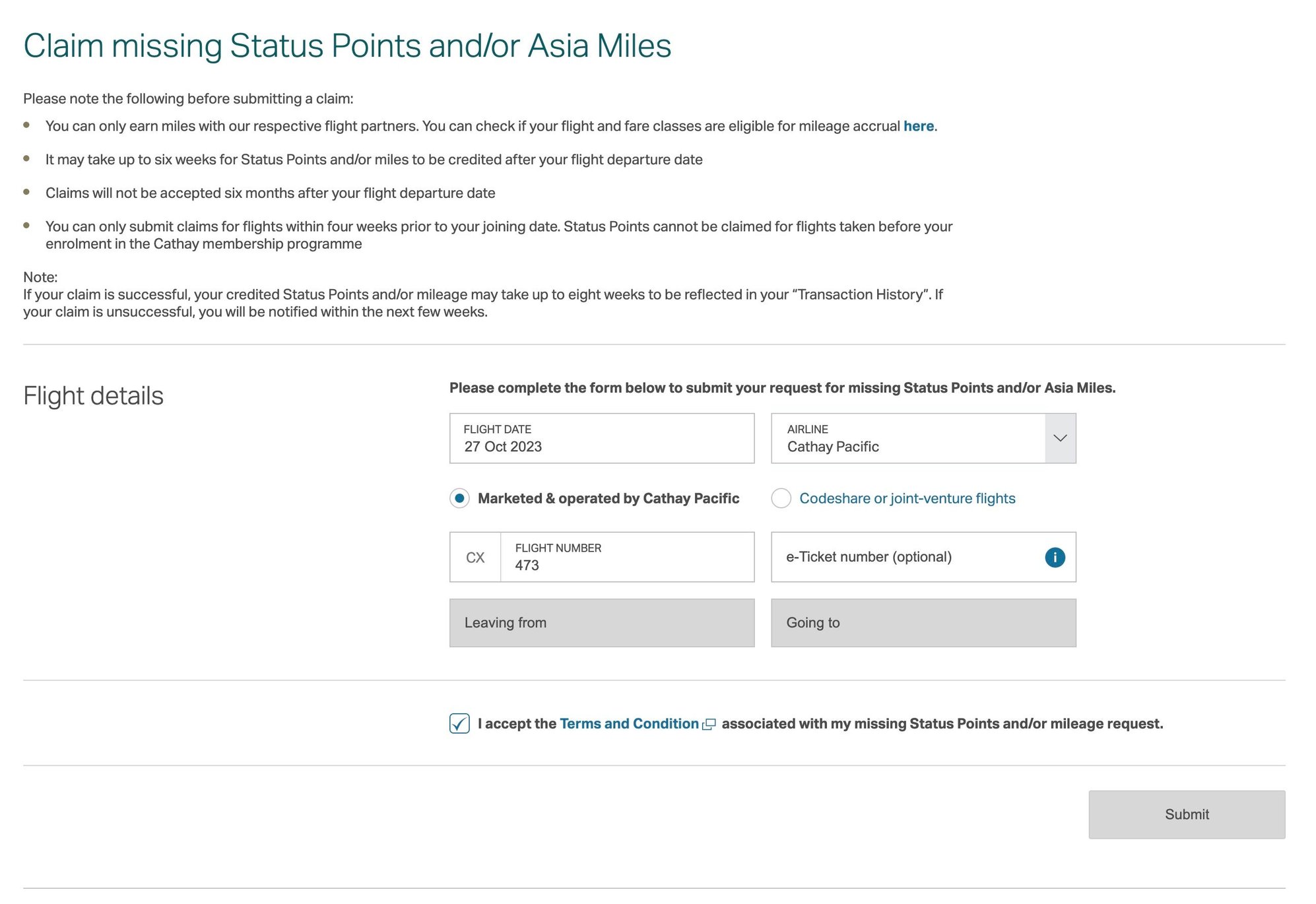Viewport: 1316px width, 904px height.
Task: Choose Codeshare or joint-venture flights option
Action: coord(781,498)
